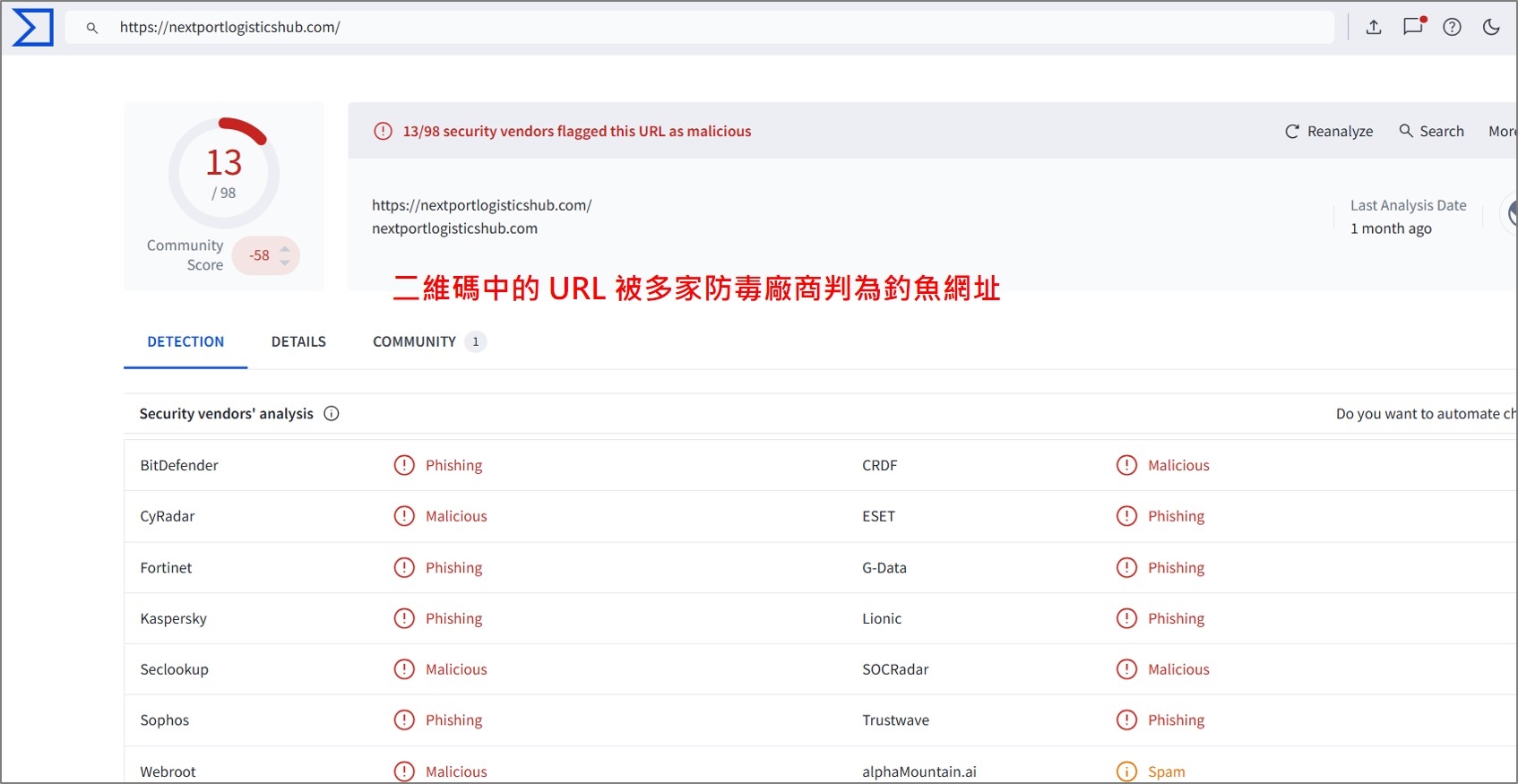Click the search magnifier icon in URL bar

coord(91,28)
